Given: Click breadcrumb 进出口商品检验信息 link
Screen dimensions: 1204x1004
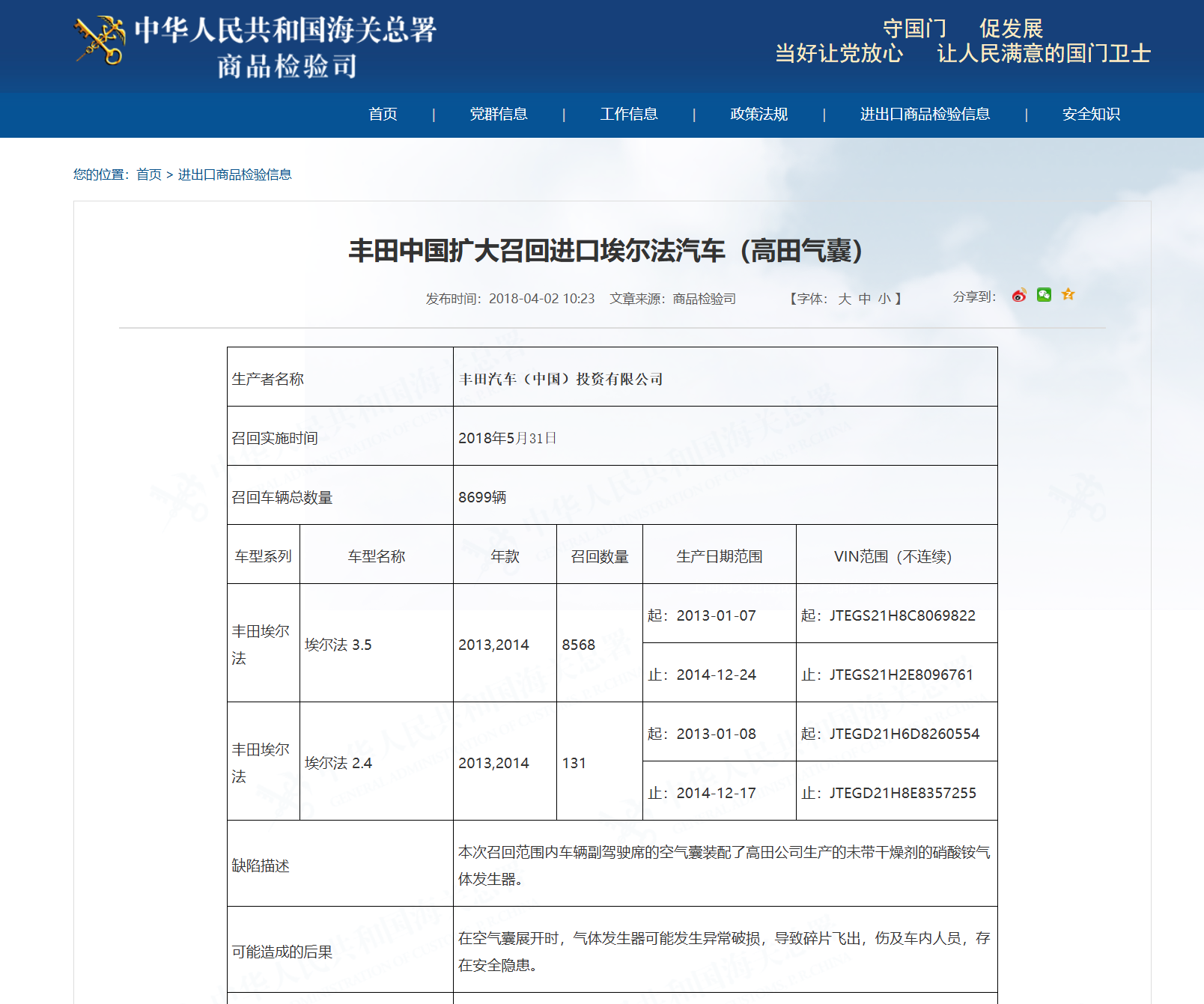Looking at the screenshot, I should click(234, 174).
